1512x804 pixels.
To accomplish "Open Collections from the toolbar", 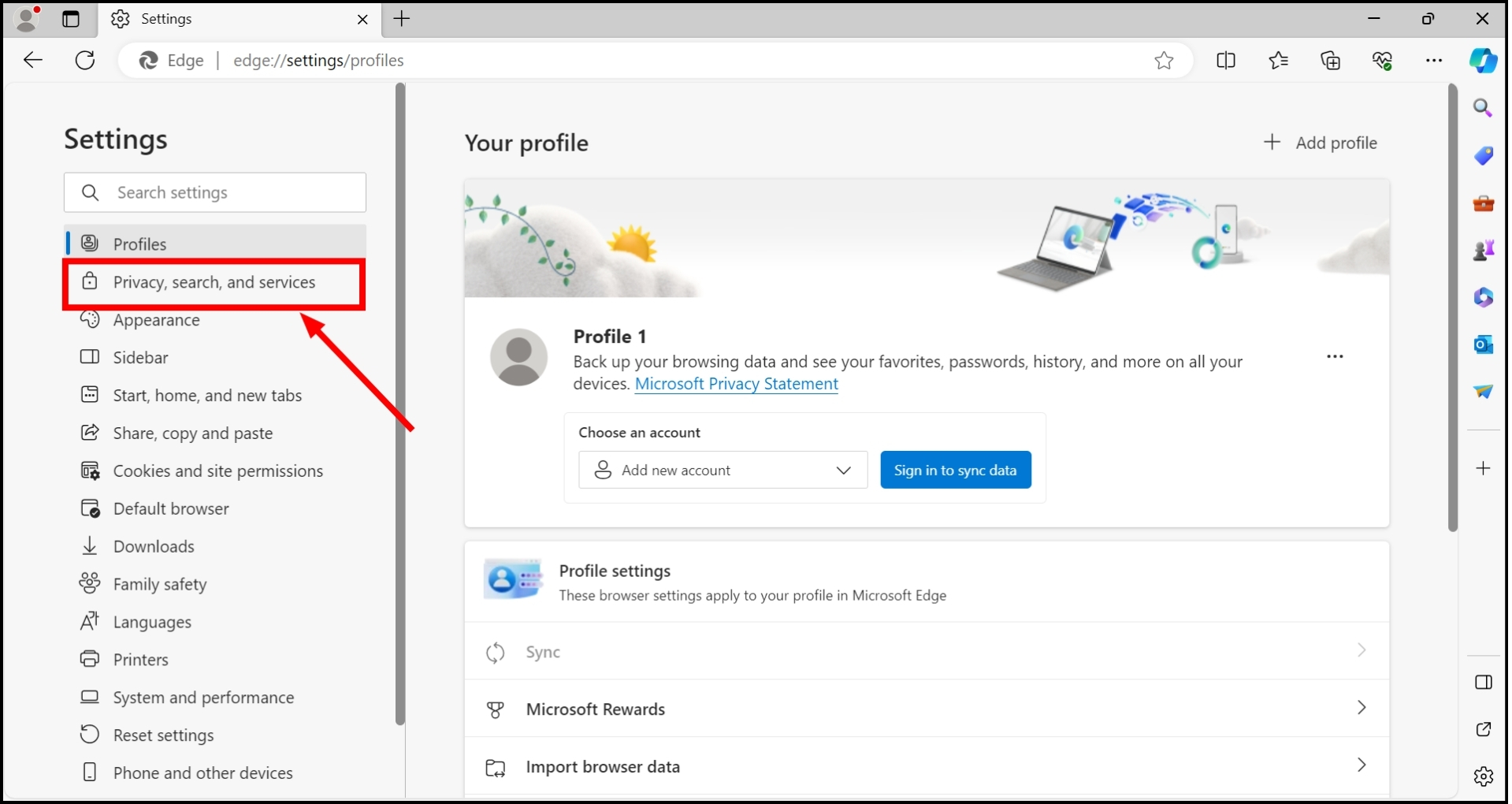I will 1331,61.
